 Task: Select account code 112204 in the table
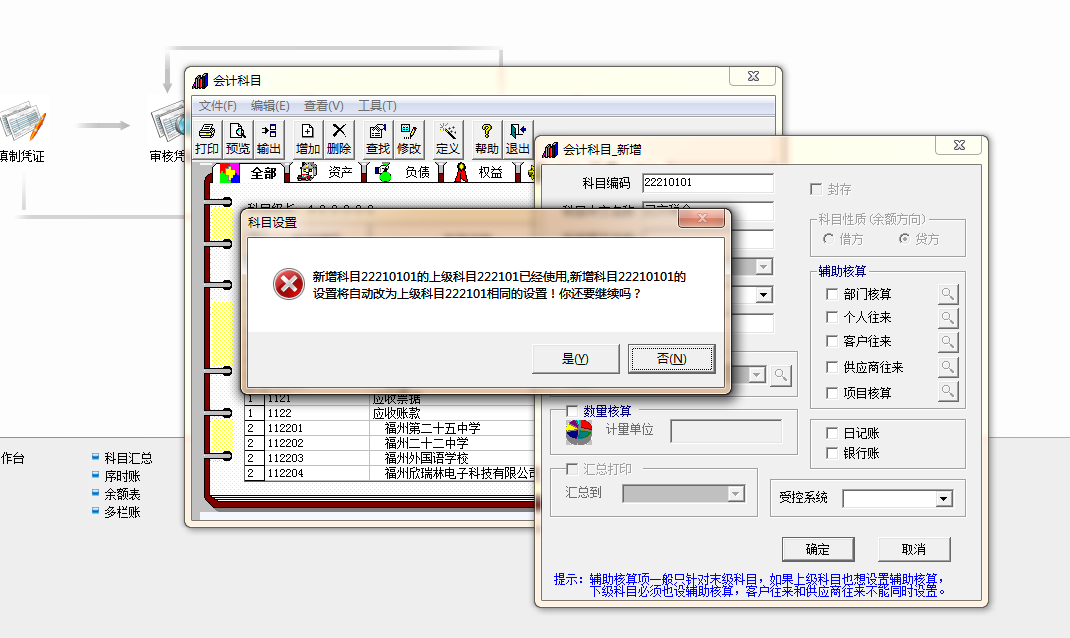(x=285, y=473)
